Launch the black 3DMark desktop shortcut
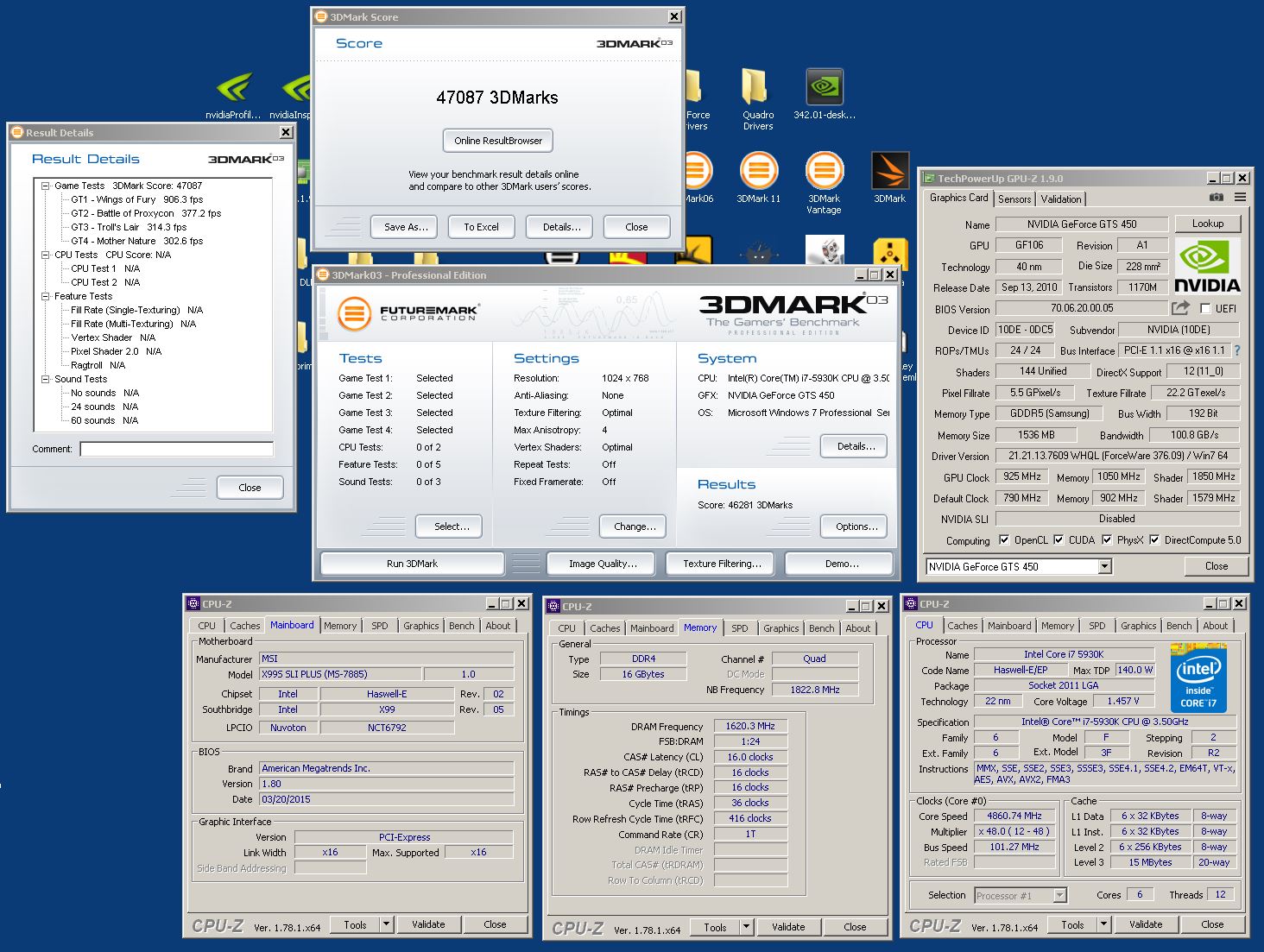 coord(889,177)
